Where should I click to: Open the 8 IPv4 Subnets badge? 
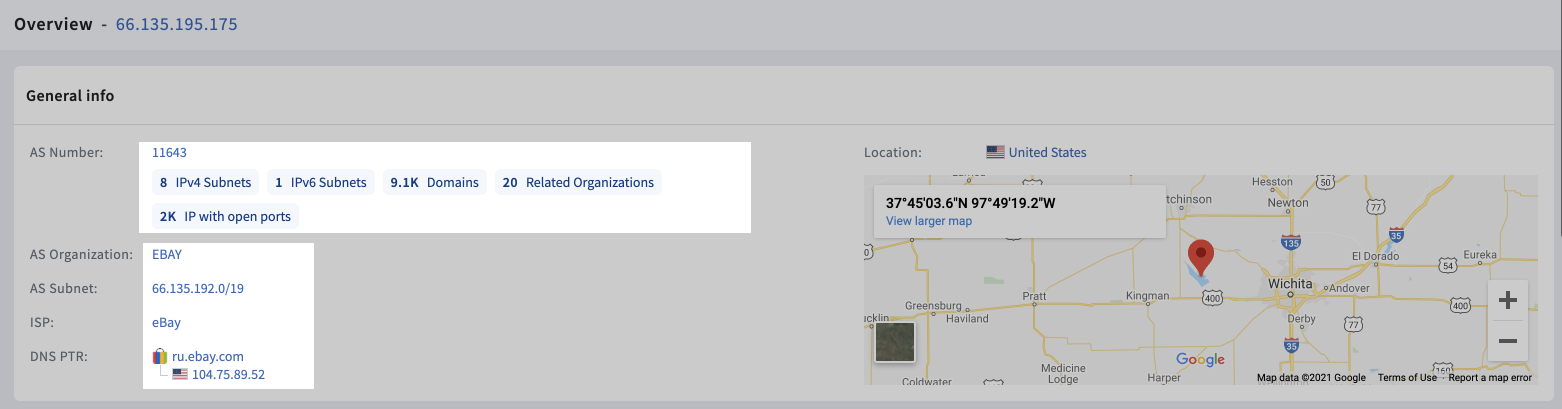206,182
